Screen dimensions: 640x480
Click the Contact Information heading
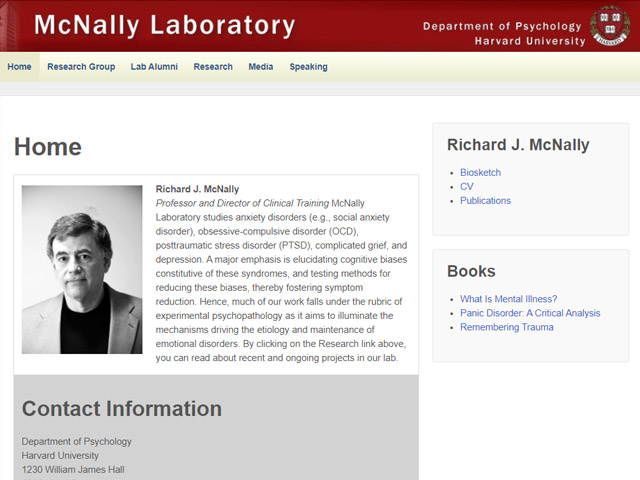[122, 409]
